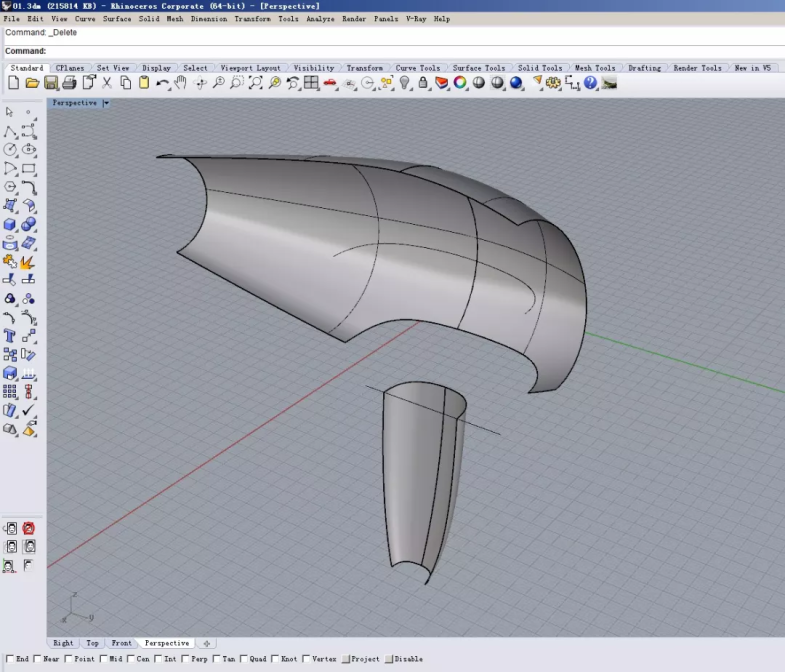Screen dimensions: 785x672
Task: Click the Box solid tool
Action: (x=10, y=224)
